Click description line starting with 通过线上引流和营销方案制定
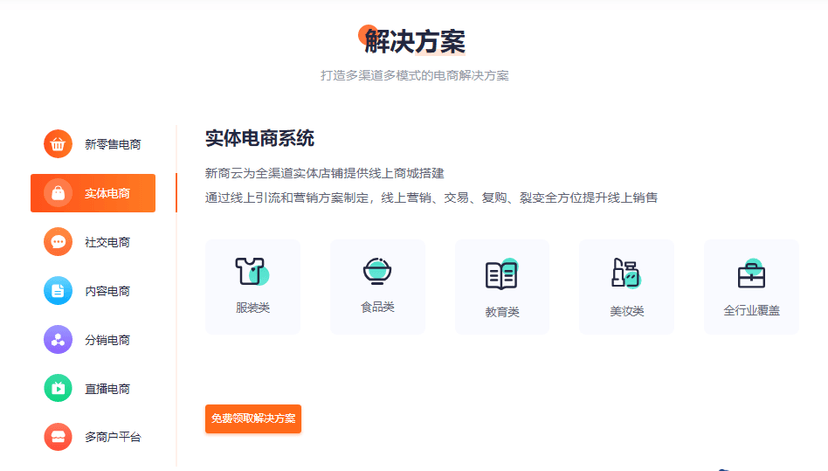 click(x=431, y=197)
